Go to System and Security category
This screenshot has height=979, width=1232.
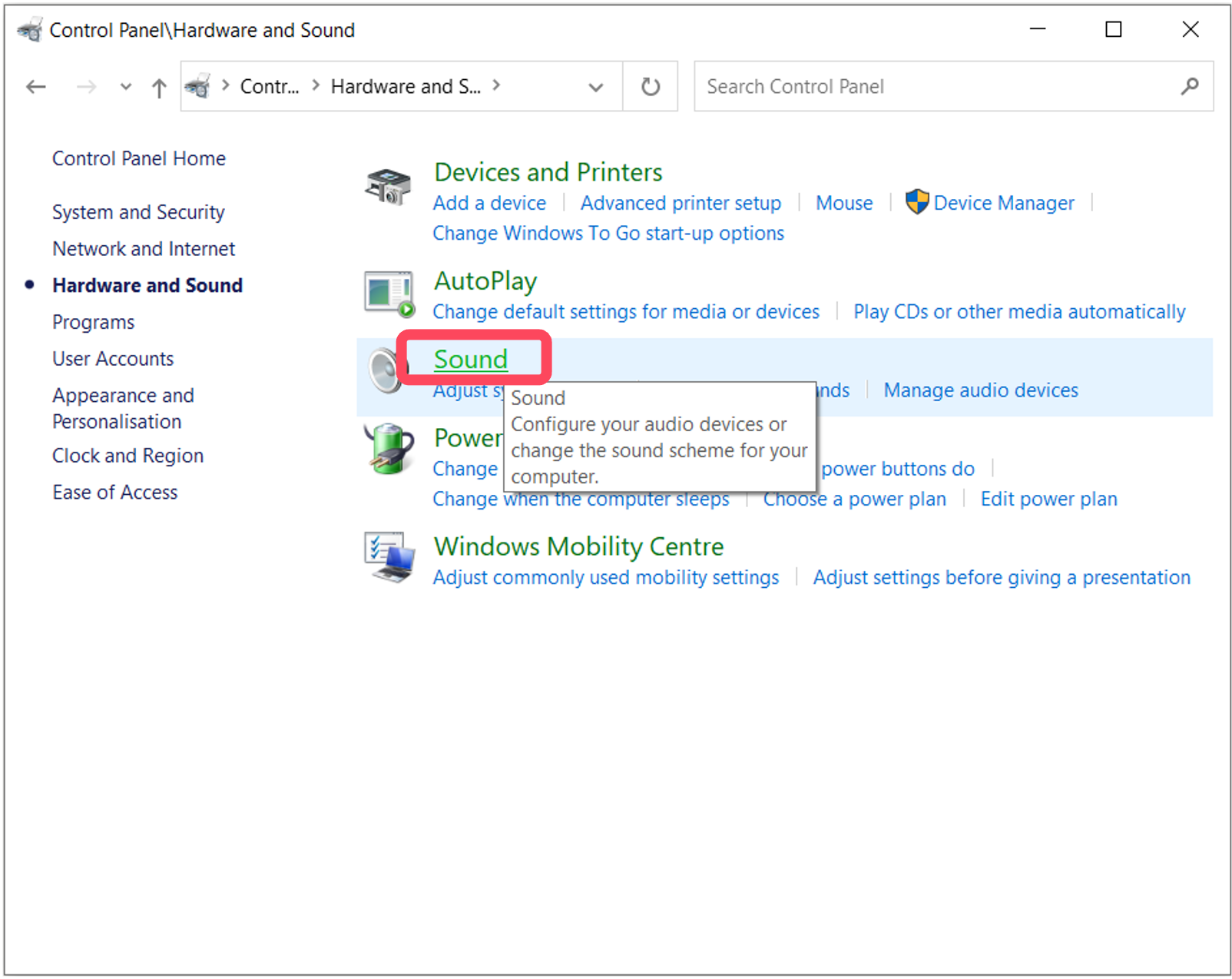point(138,212)
